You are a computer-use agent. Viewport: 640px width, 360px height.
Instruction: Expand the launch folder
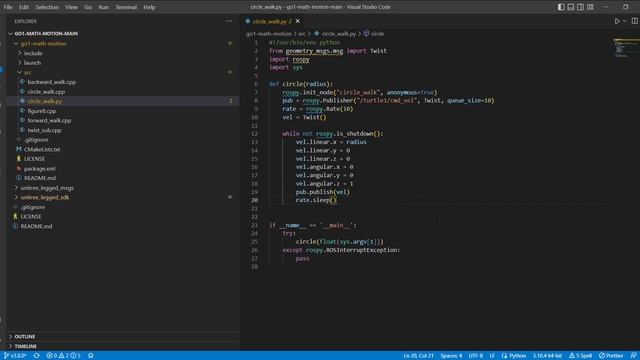tap(32, 63)
